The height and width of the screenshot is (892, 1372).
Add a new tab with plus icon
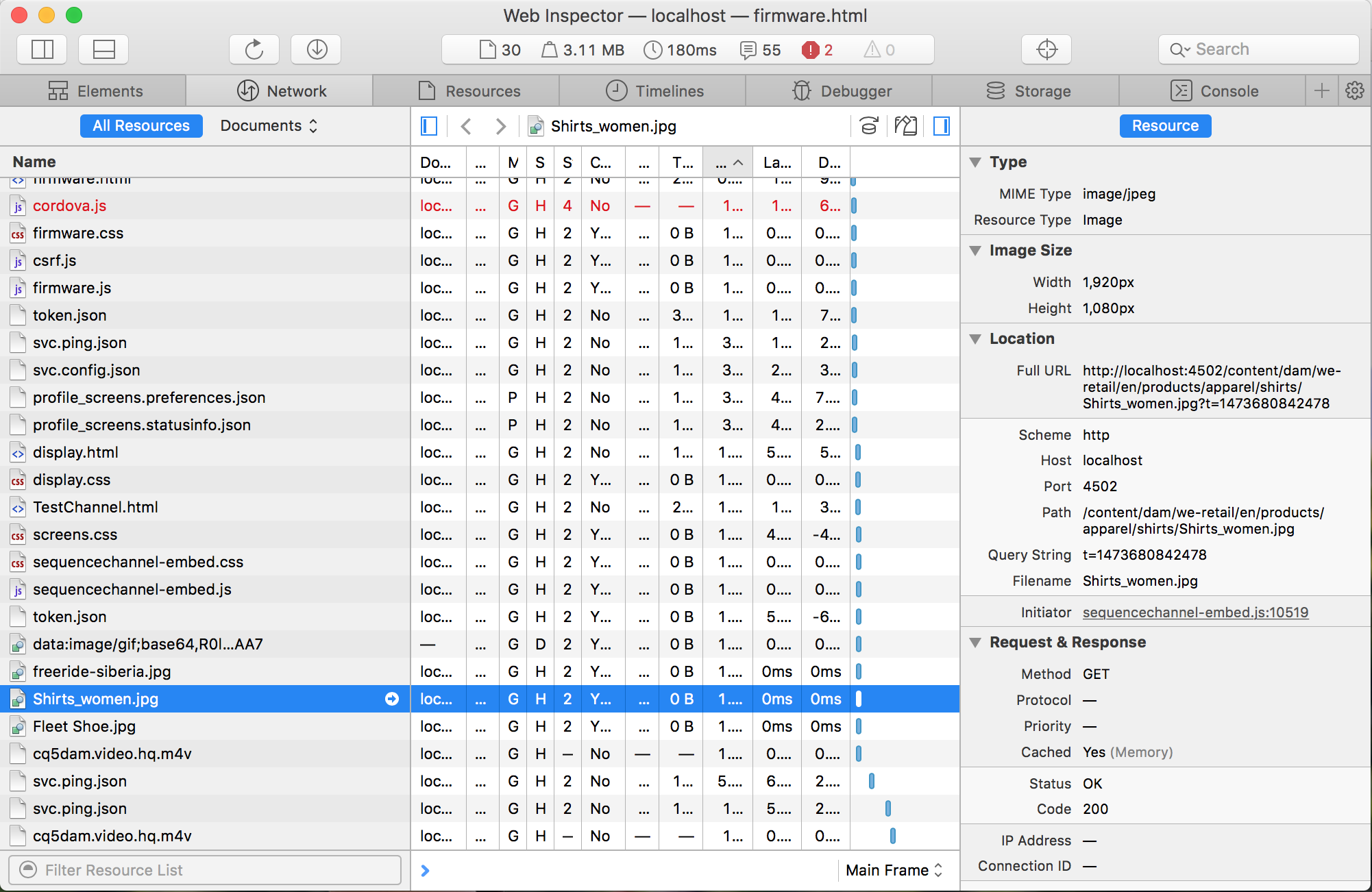(x=1322, y=90)
